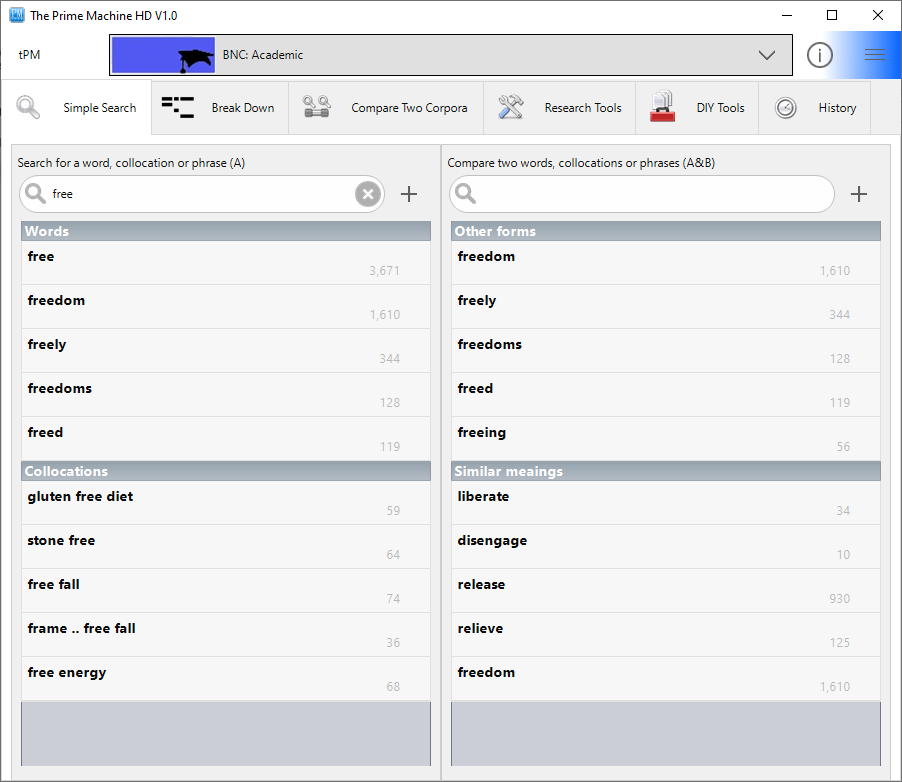This screenshot has width=902, height=782.
Task: Open the BNC: Academic corpus selector
Action: tap(450, 55)
